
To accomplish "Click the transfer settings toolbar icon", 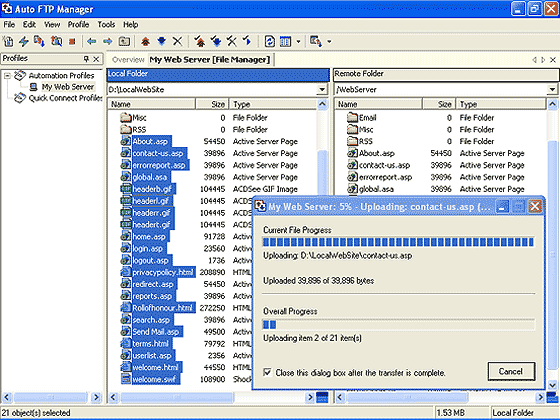I will [316, 41].
